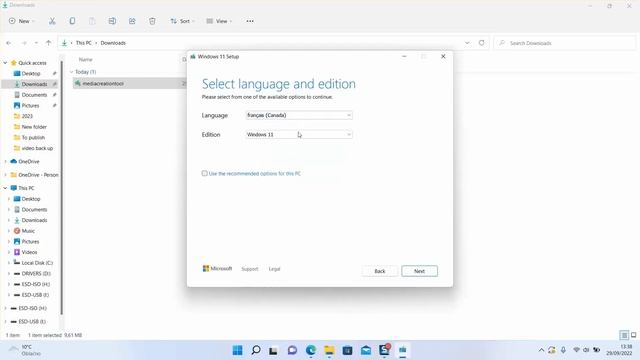Open the See more ellipsis menu
640x360 pixels.
click(250, 21)
